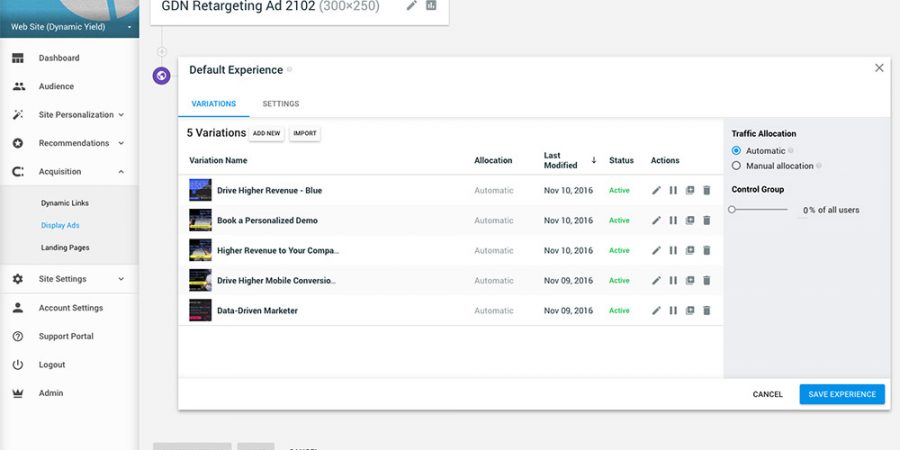Open thumbnail of Drive Higher Revenue - Blue
Viewport: 900px width, 450px height.
(x=200, y=190)
